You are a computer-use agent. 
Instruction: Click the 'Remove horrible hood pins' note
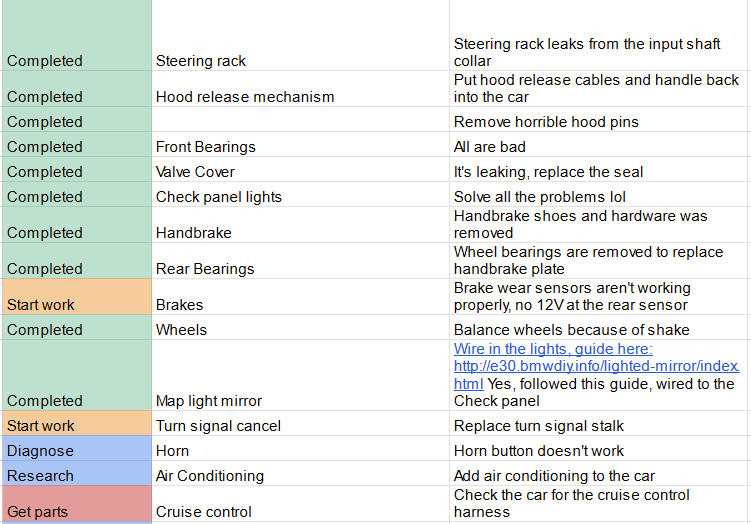546,122
